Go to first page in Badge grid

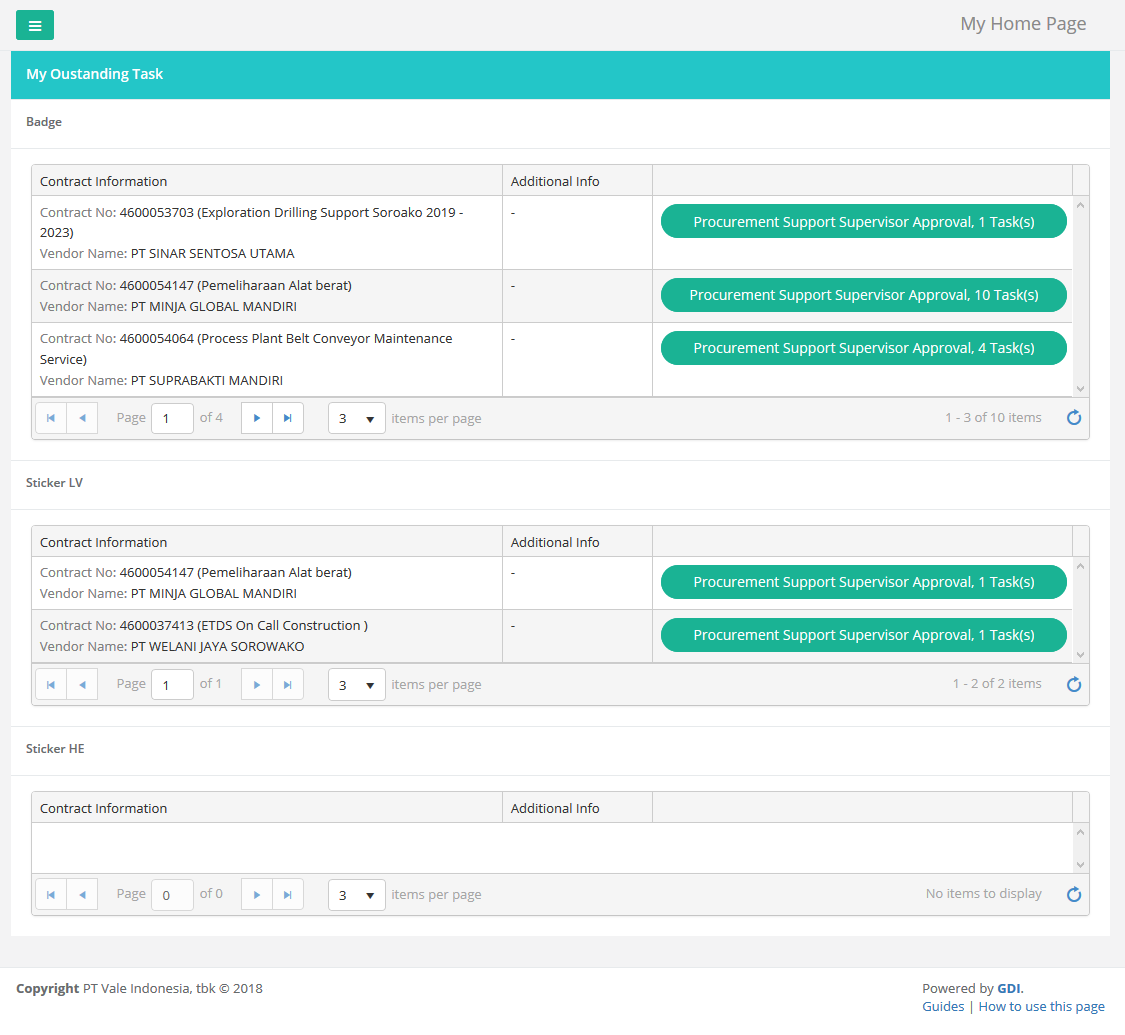pyautogui.click(x=51, y=418)
